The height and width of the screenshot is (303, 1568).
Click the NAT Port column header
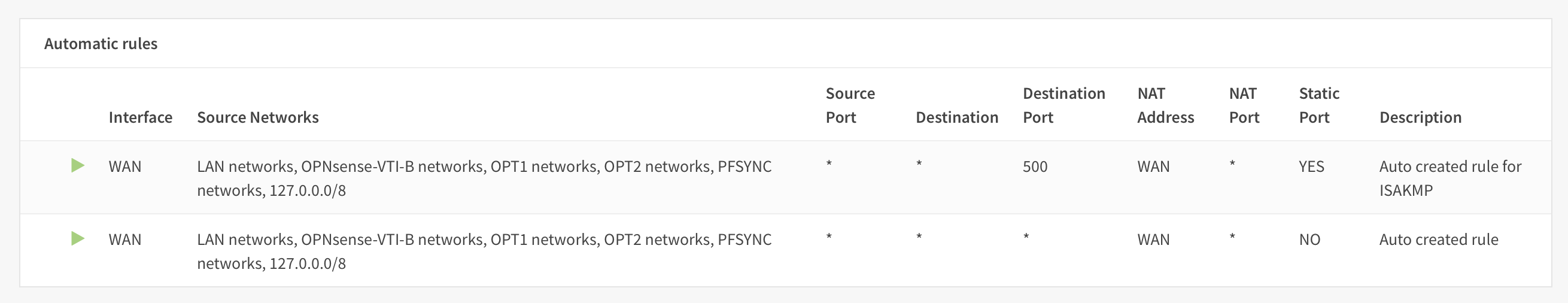1244,105
